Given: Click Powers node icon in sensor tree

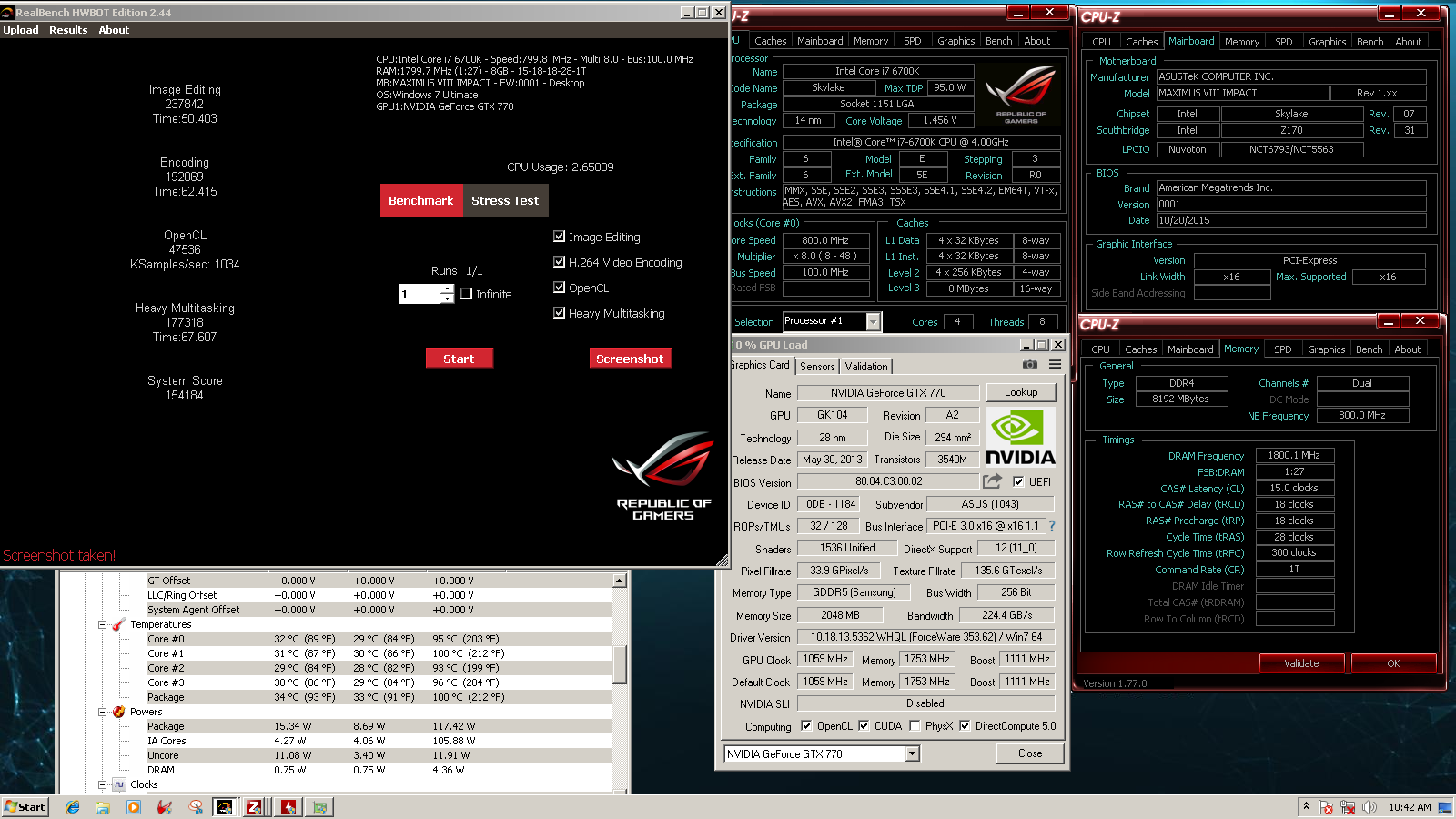Looking at the screenshot, I should (118, 712).
